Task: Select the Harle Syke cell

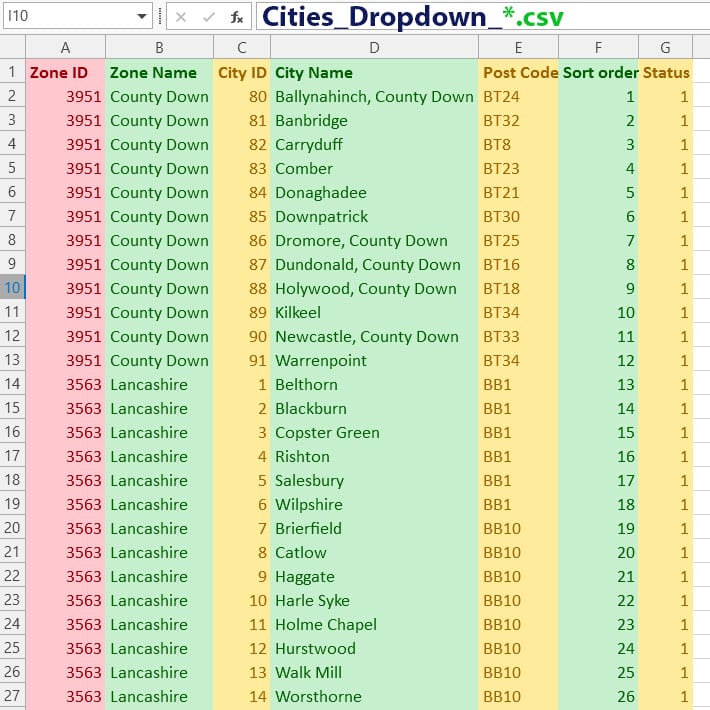Action: (374, 600)
